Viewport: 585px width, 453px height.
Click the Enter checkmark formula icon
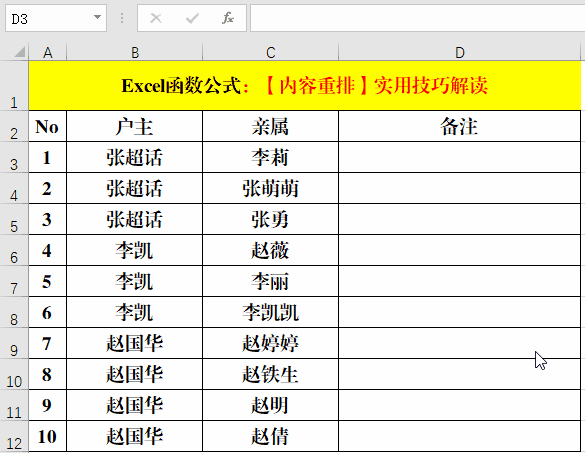pyautogui.click(x=192, y=18)
